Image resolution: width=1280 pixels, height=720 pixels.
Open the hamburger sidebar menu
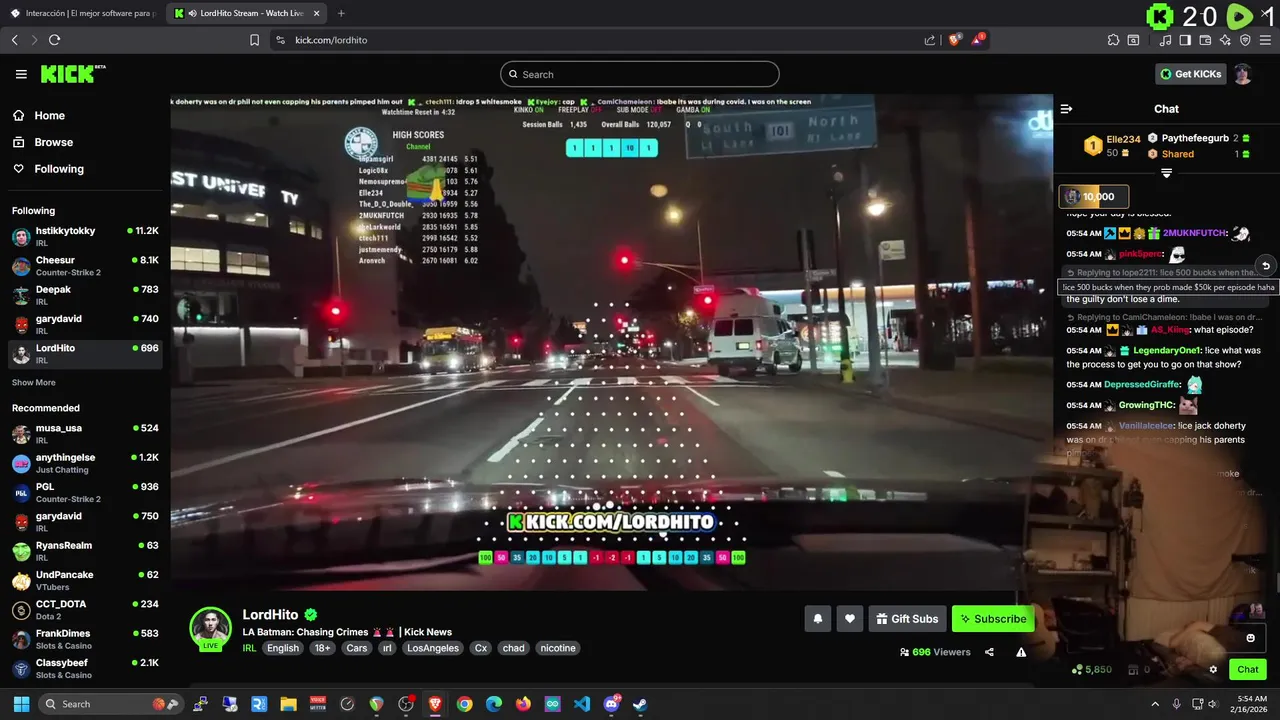(21, 74)
